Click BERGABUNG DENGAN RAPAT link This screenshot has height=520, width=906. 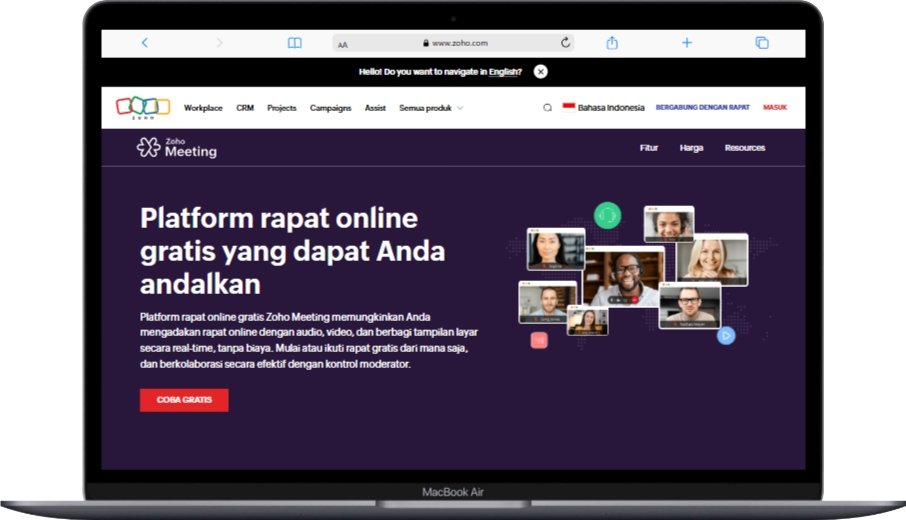[x=702, y=107]
